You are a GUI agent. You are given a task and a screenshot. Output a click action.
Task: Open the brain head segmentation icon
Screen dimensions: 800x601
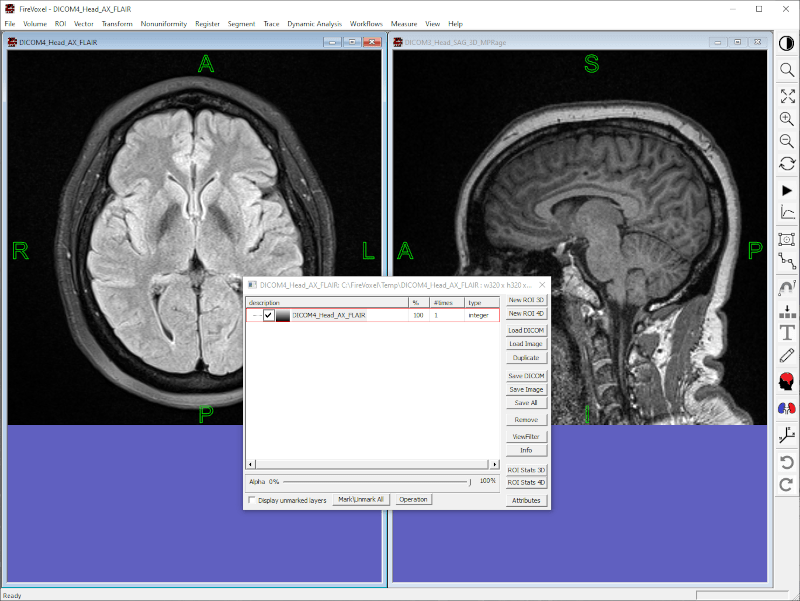click(787, 382)
